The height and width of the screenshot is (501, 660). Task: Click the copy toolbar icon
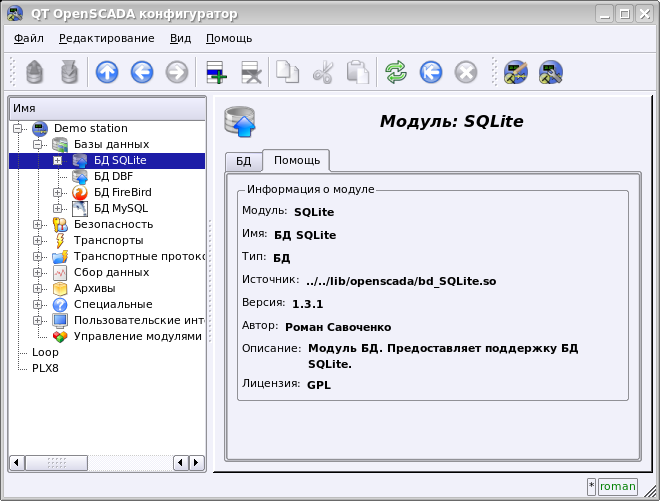pyautogui.click(x=287, y=72)
